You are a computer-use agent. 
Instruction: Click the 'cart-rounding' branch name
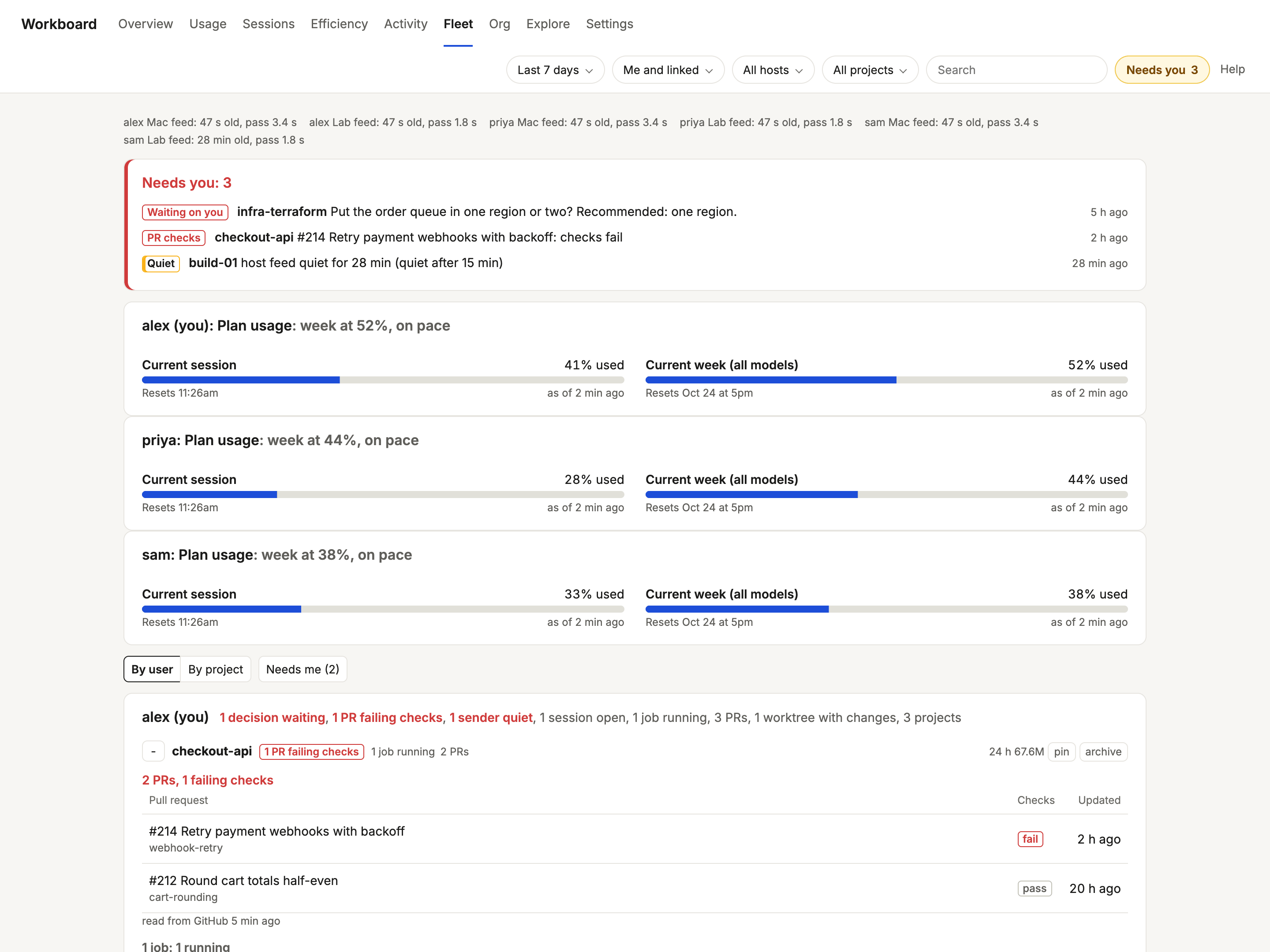[183, 897]
